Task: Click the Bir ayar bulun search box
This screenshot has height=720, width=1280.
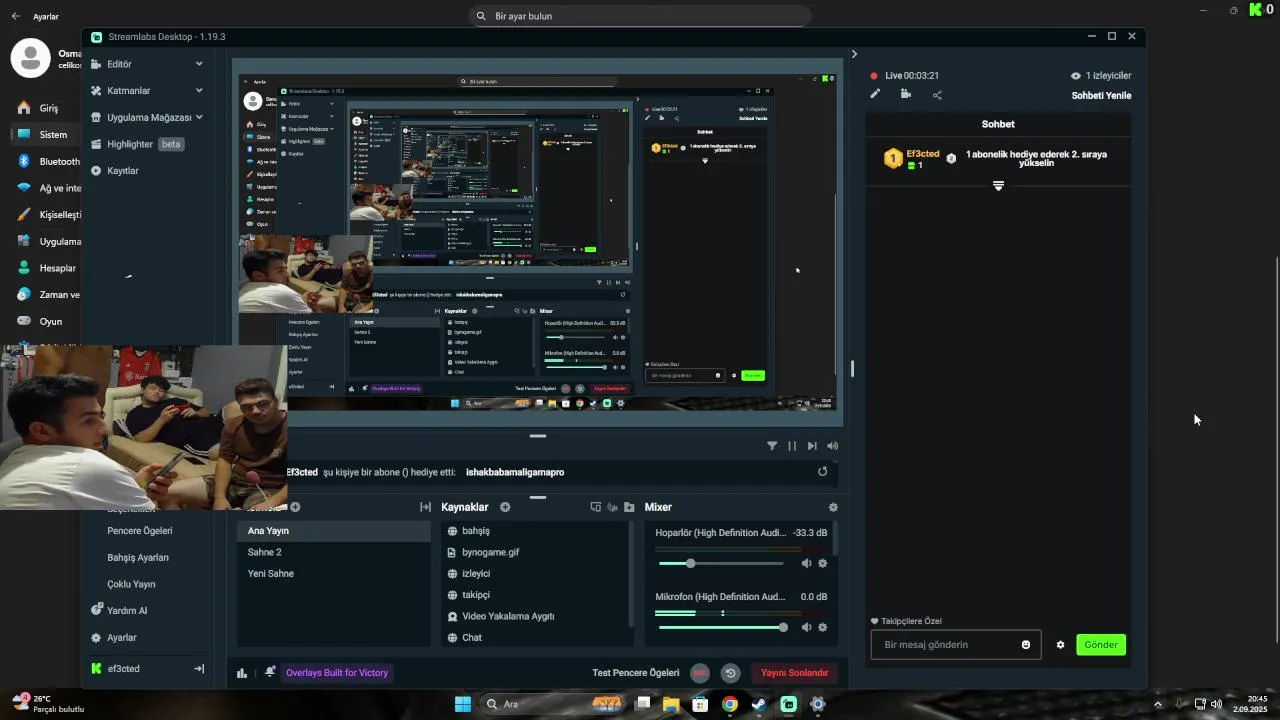Action: (x=640, y=16)
